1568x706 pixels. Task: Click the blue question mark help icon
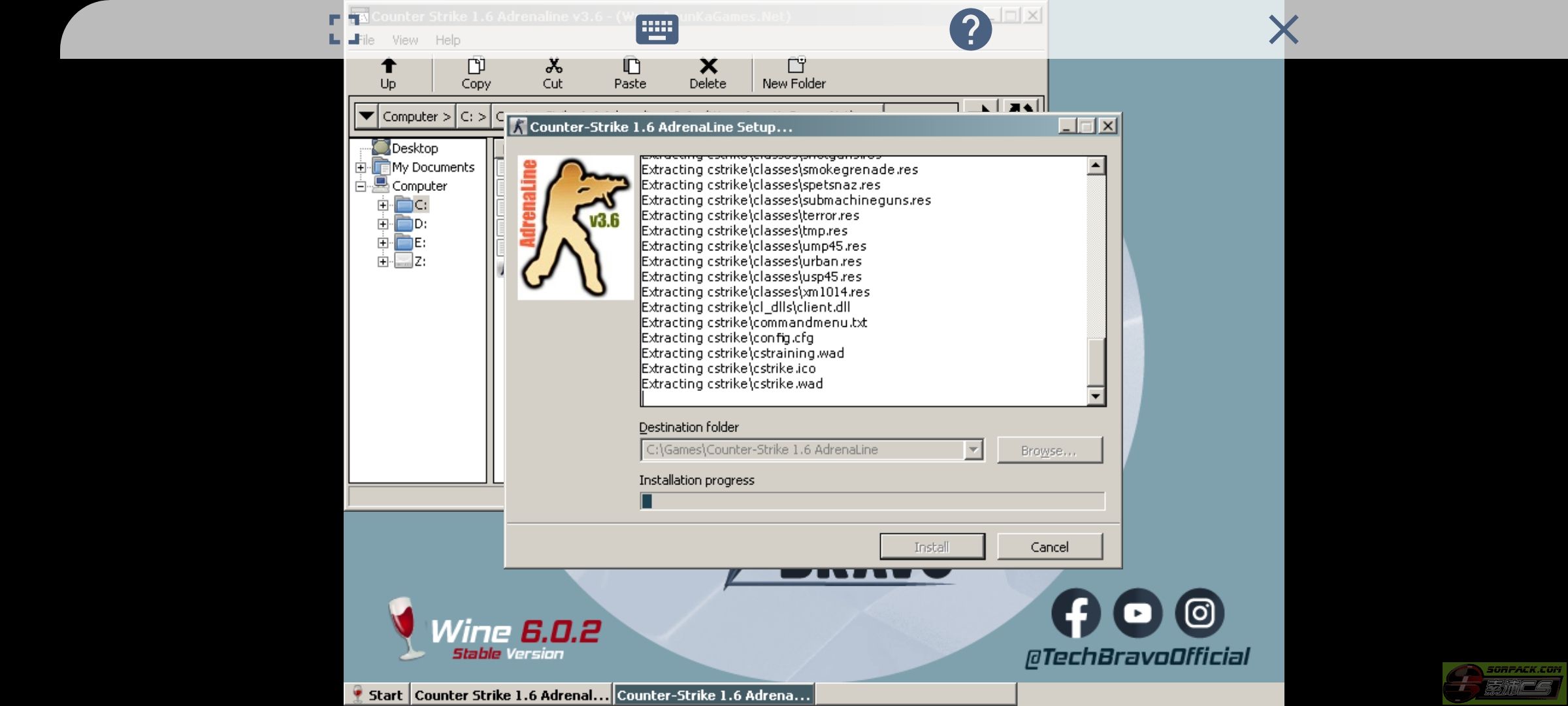pos(970,29)
